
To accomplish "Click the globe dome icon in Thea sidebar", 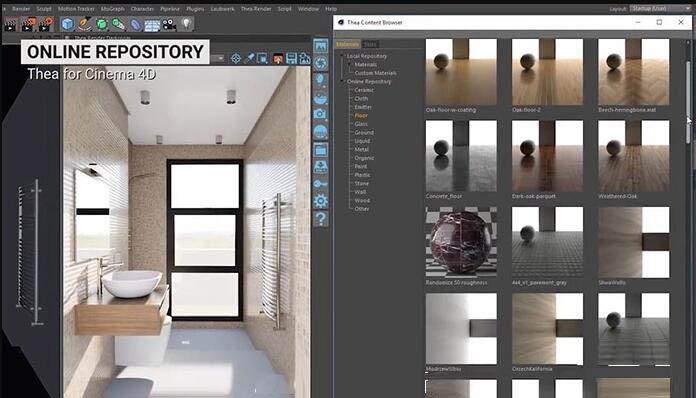I will (x=320, y=132).
